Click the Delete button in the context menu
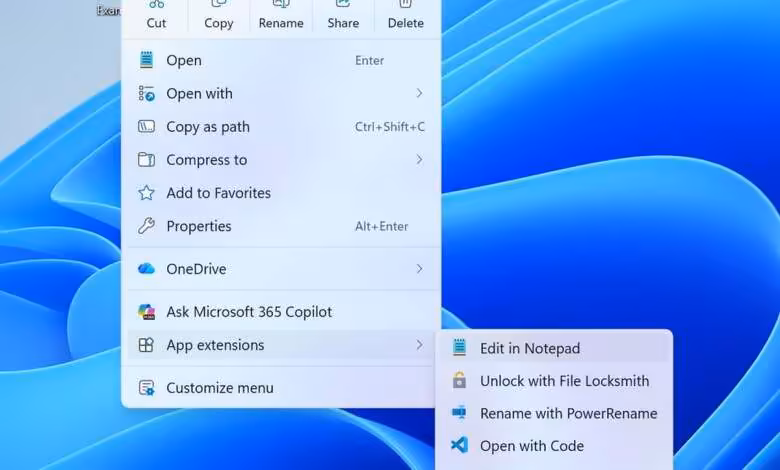 pyautogui.click(x=405, y=16)
